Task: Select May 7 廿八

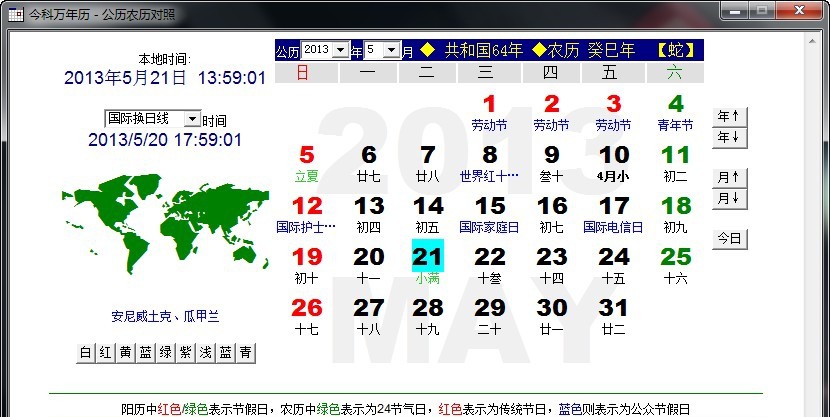Action: [x=428, y=164]
